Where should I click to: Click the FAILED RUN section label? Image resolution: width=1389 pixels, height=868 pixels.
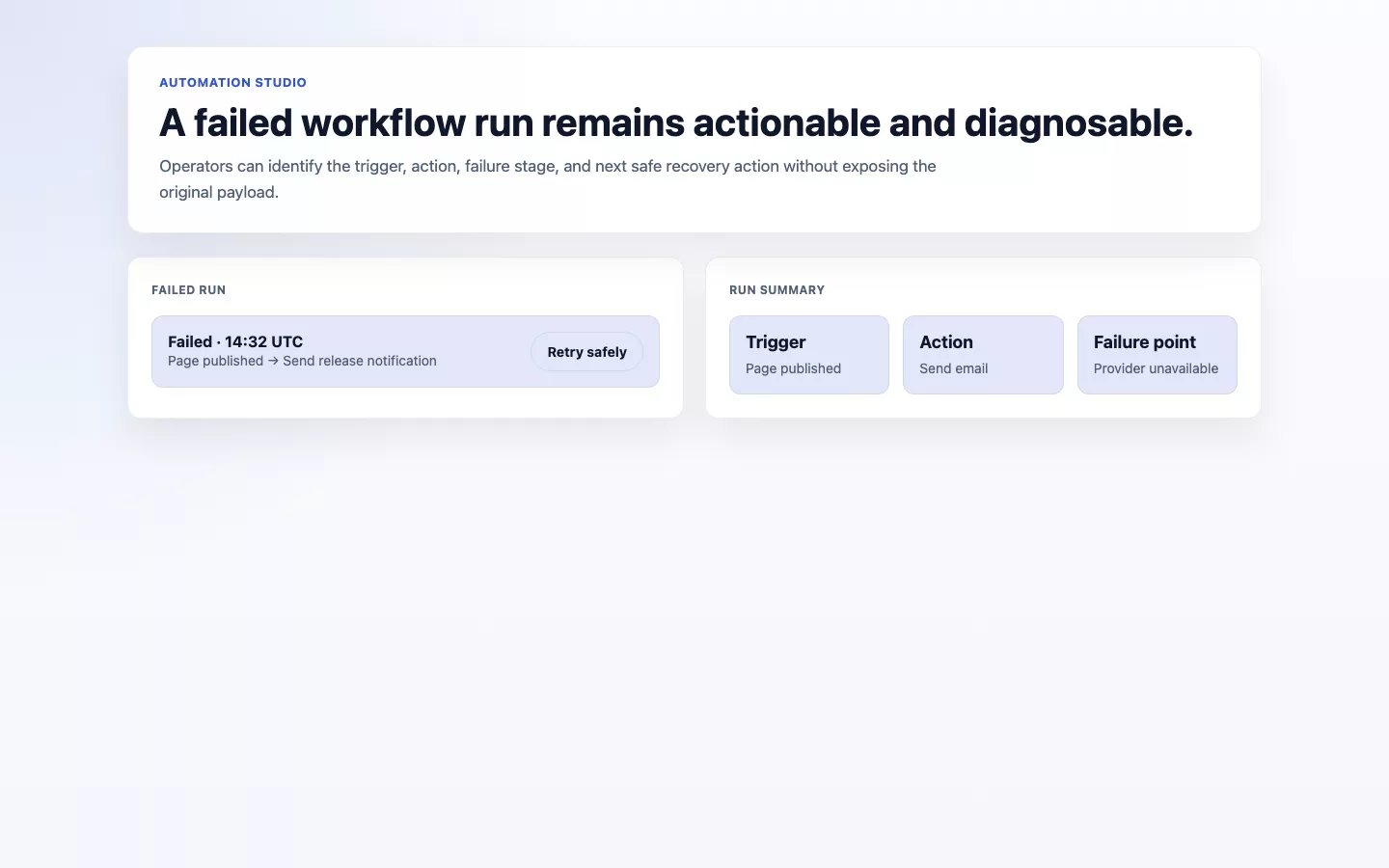[188, 290]
